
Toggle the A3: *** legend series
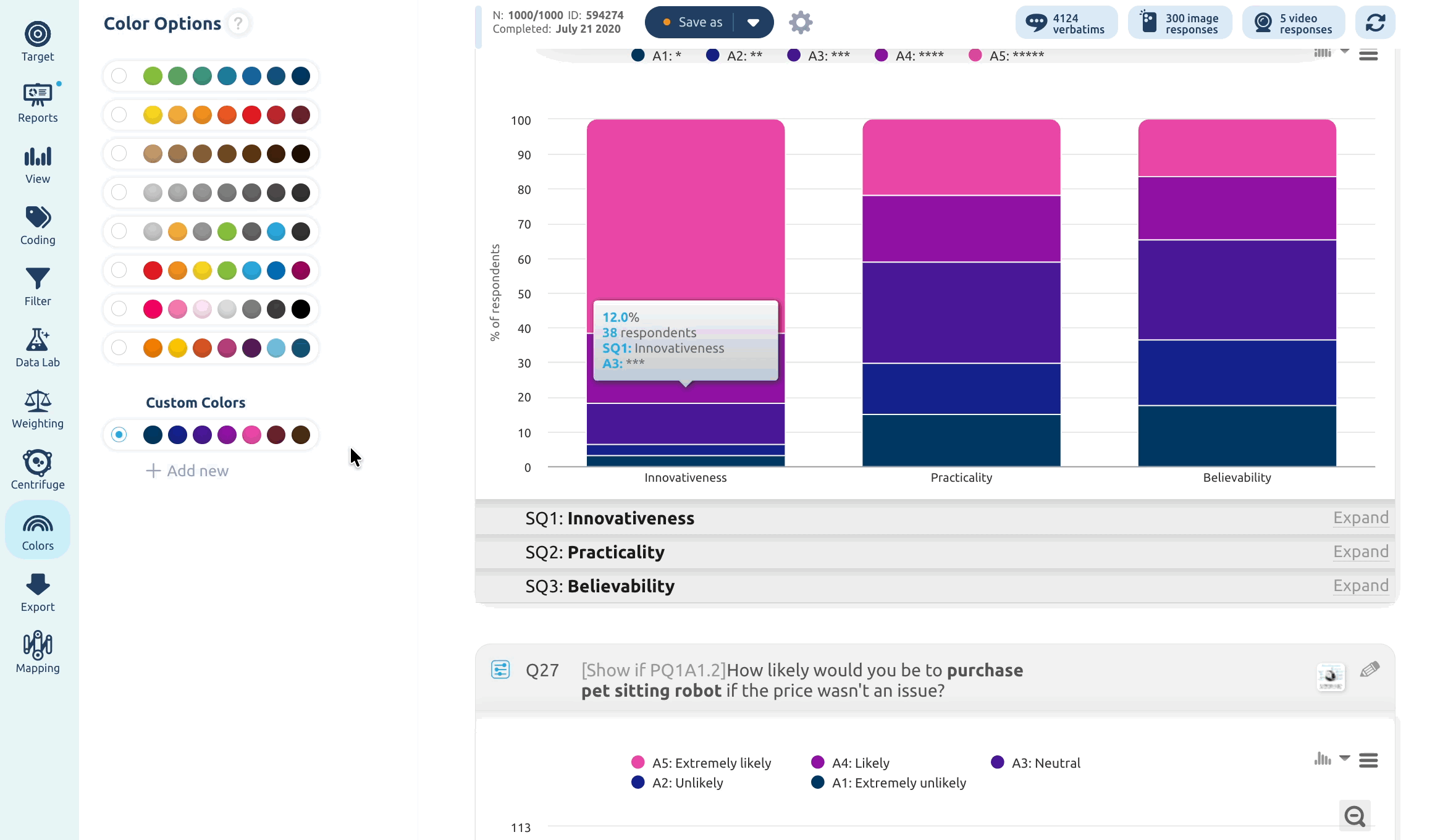[x=819, y=56]
